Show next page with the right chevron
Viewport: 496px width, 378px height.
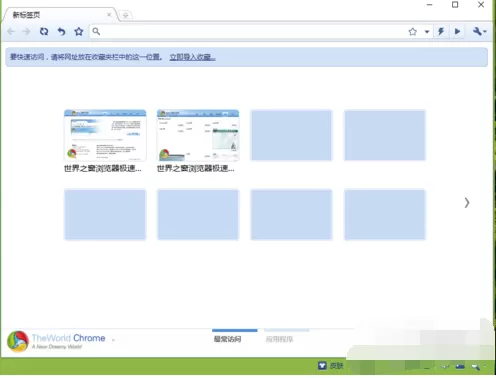[x=467, y=203]
